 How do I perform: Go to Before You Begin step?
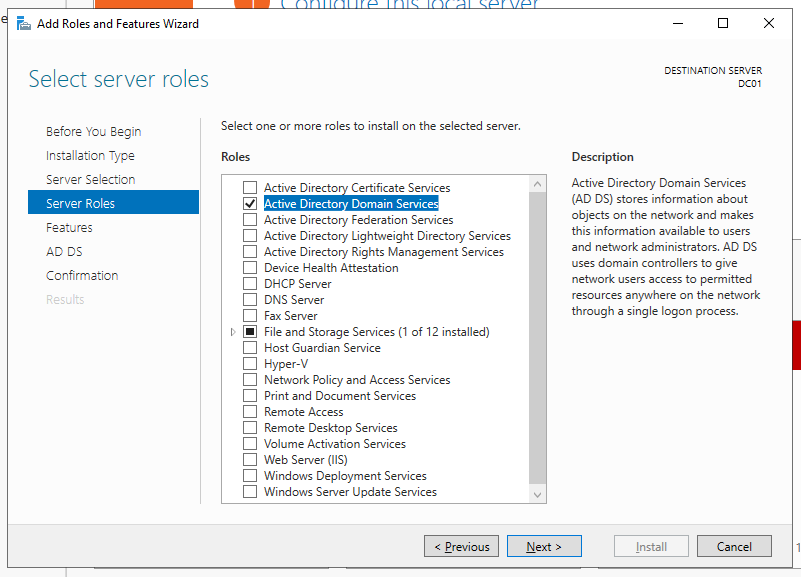pyautogui.click(x=93, y=132)
